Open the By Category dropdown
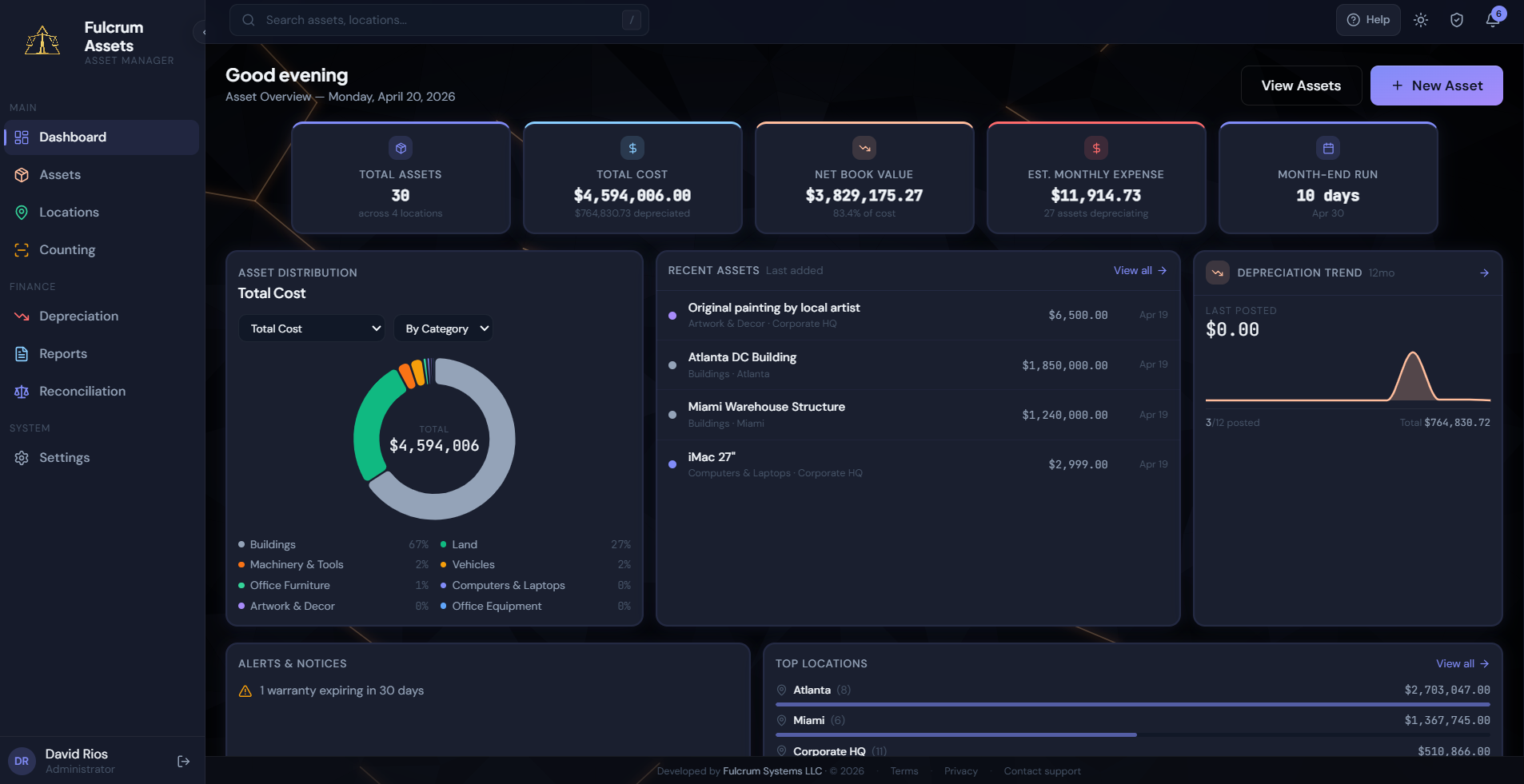The height and width of the screenshot is (784, 1524). coord(444,328)
